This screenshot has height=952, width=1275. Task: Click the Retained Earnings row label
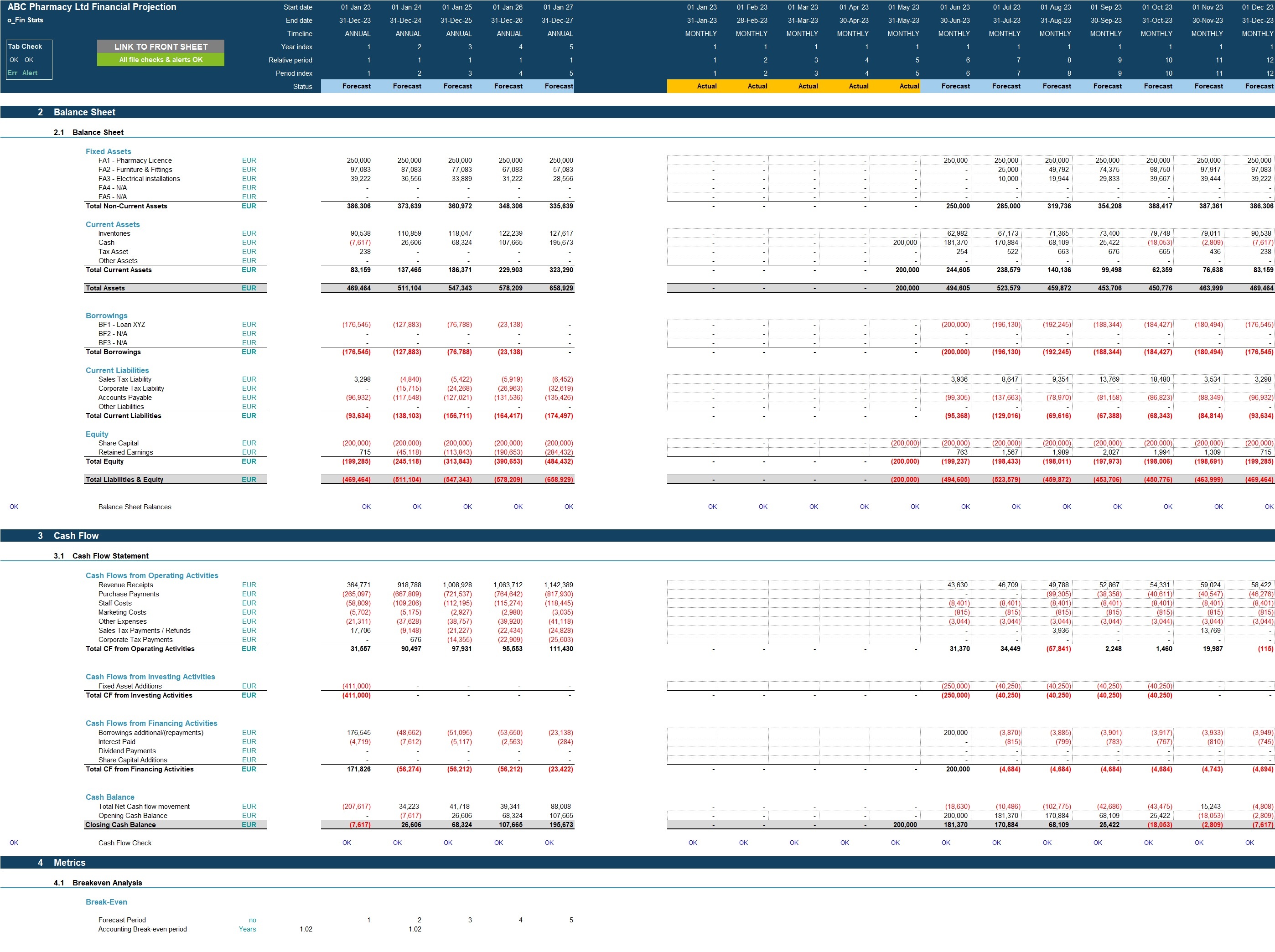tap(126, 453)
